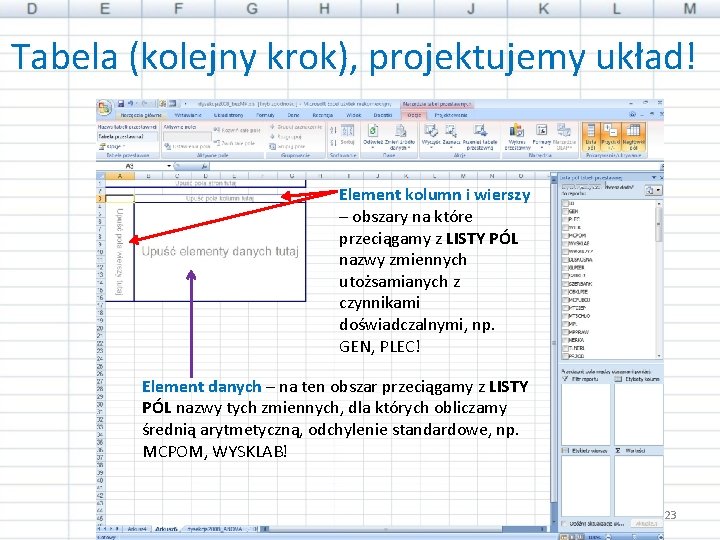Click the Etykiety kolumn drop area
Image resolution: width=720 pixels, height=540 pixels.
tap(639, 414)
